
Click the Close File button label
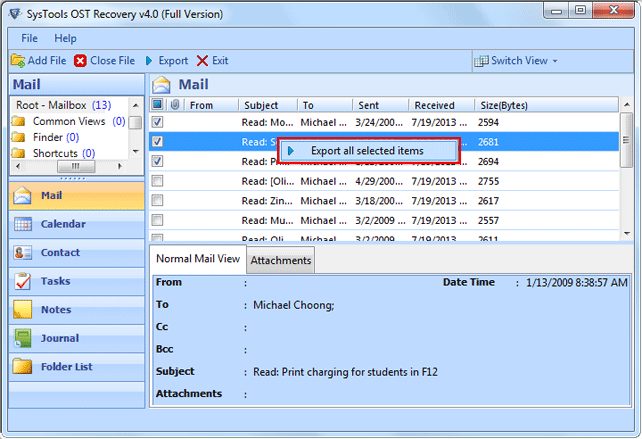[x=112, y=61]
